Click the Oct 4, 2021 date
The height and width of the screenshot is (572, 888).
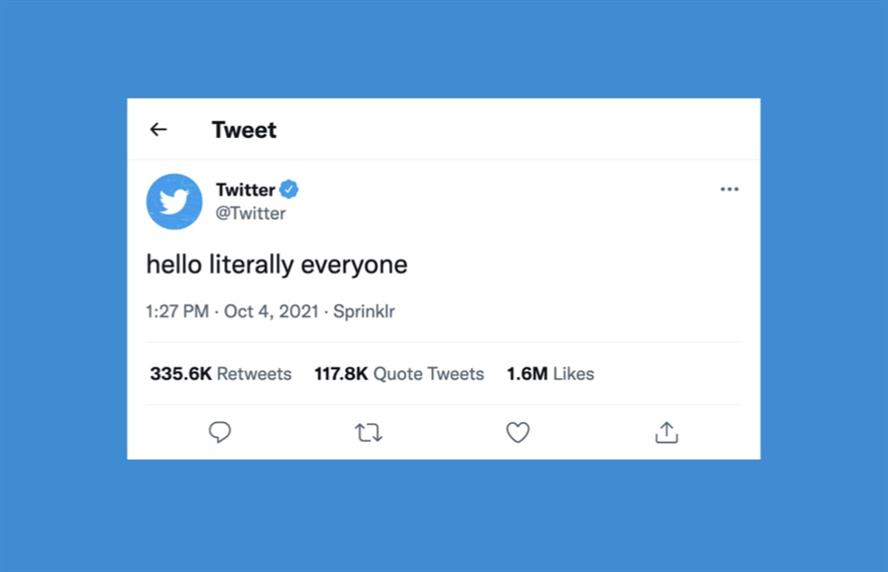(271, 311)
